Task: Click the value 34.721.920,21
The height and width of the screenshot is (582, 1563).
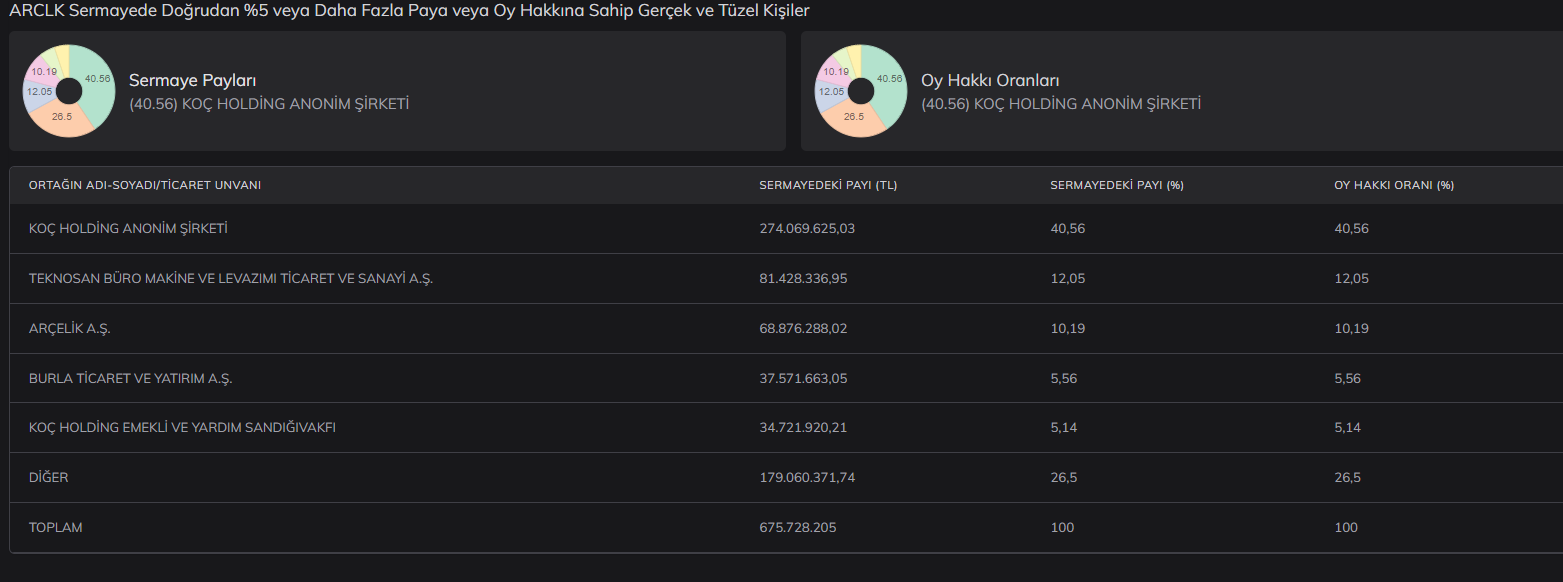Action: pyautogui.click(x=803, y=428)
